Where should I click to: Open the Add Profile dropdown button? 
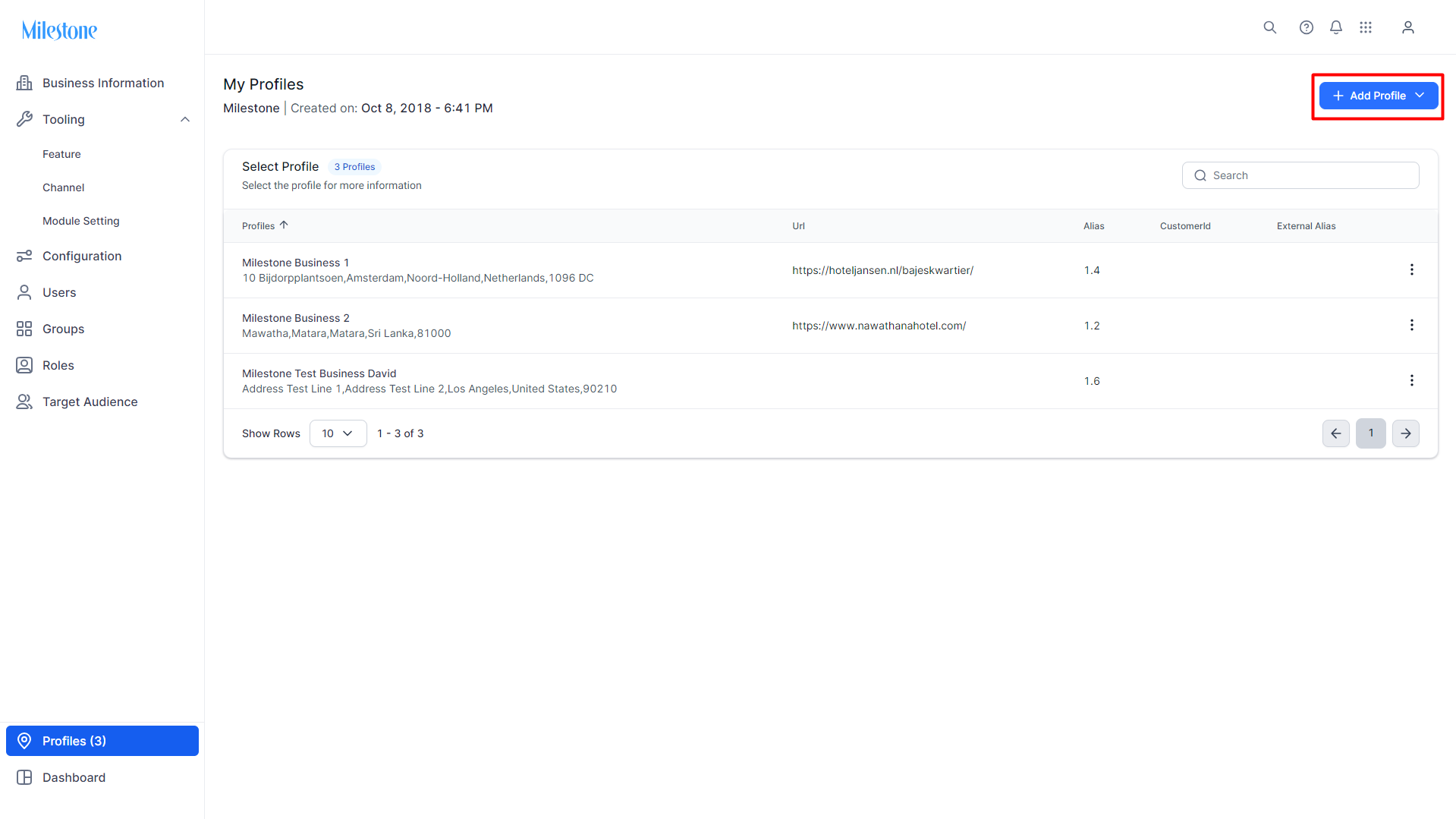pos(1378,96)
